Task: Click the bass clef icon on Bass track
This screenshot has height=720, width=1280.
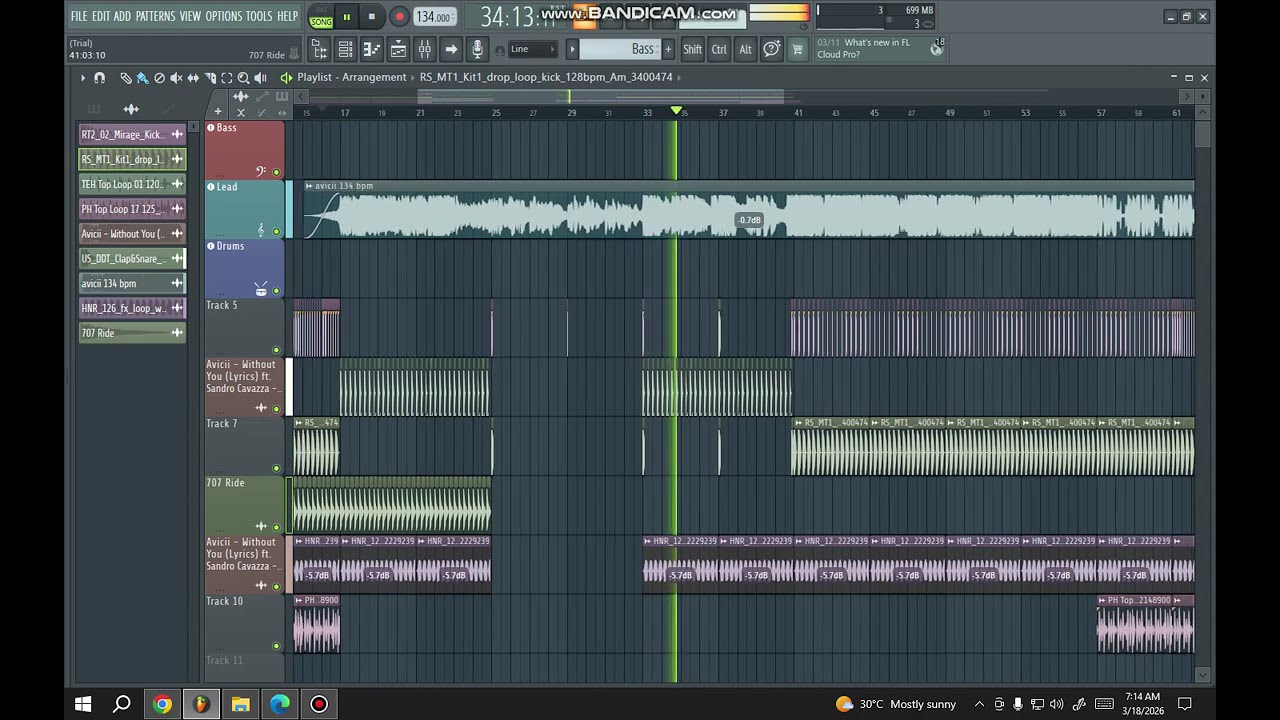Action: click(261, 172)
